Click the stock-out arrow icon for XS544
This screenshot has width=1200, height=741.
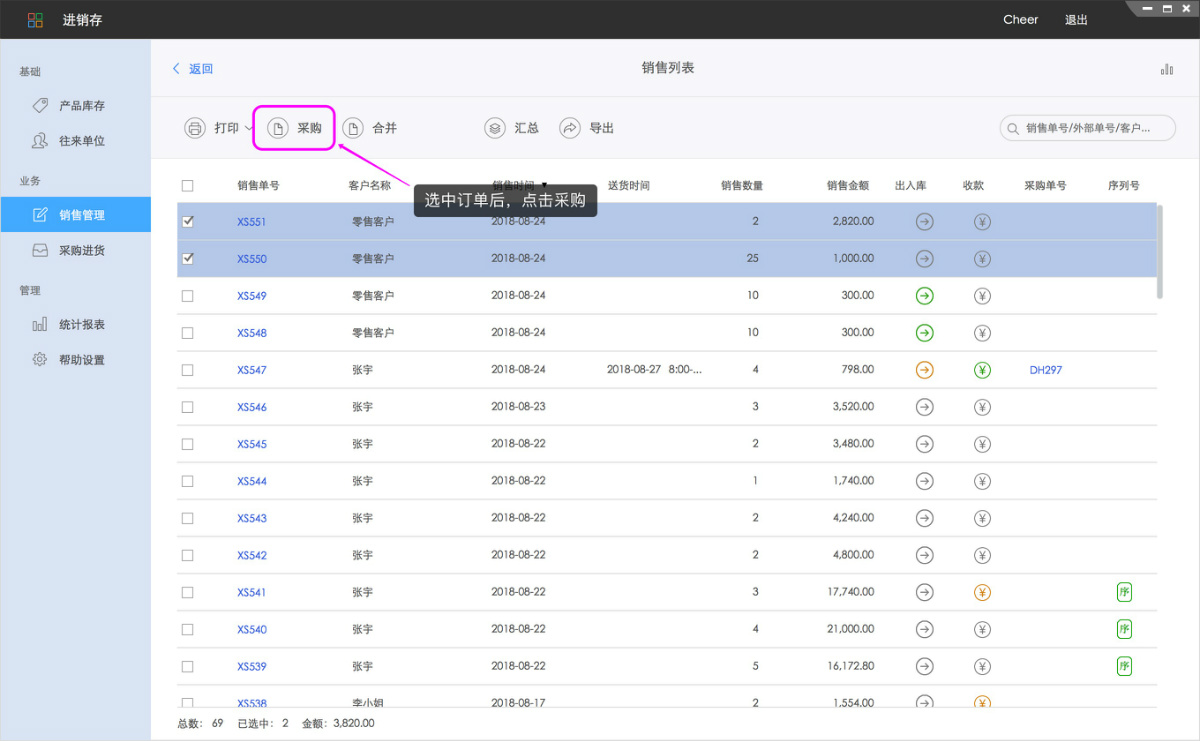point(925,481)
